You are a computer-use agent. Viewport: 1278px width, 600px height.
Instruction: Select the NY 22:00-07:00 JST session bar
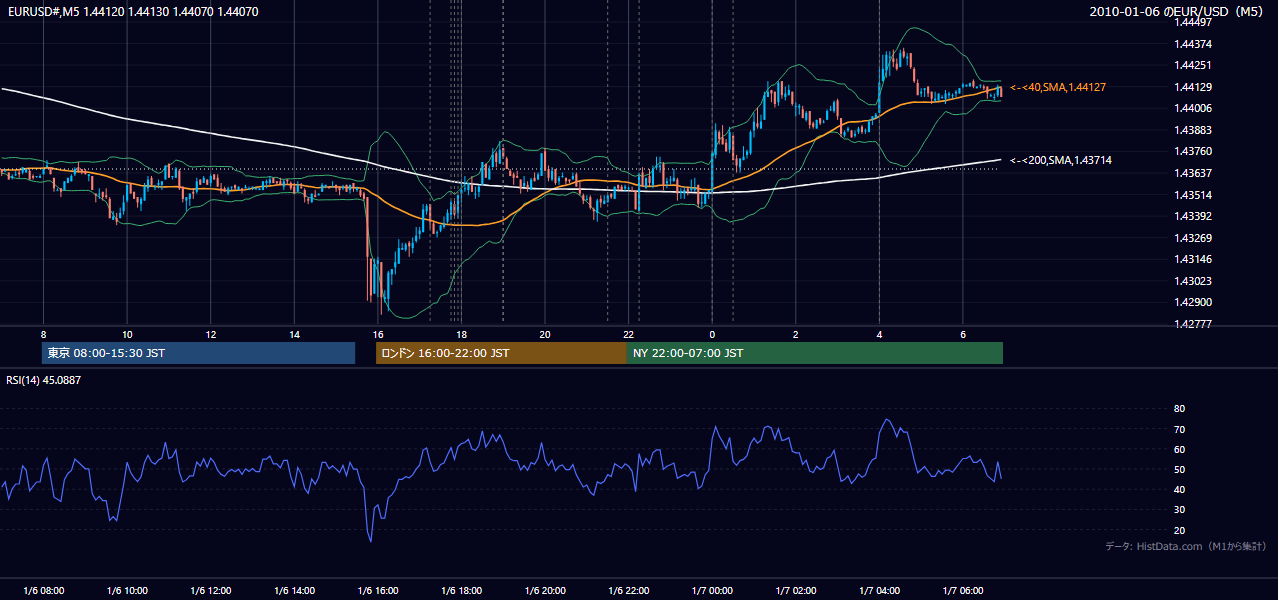click(x=815, y=353)
